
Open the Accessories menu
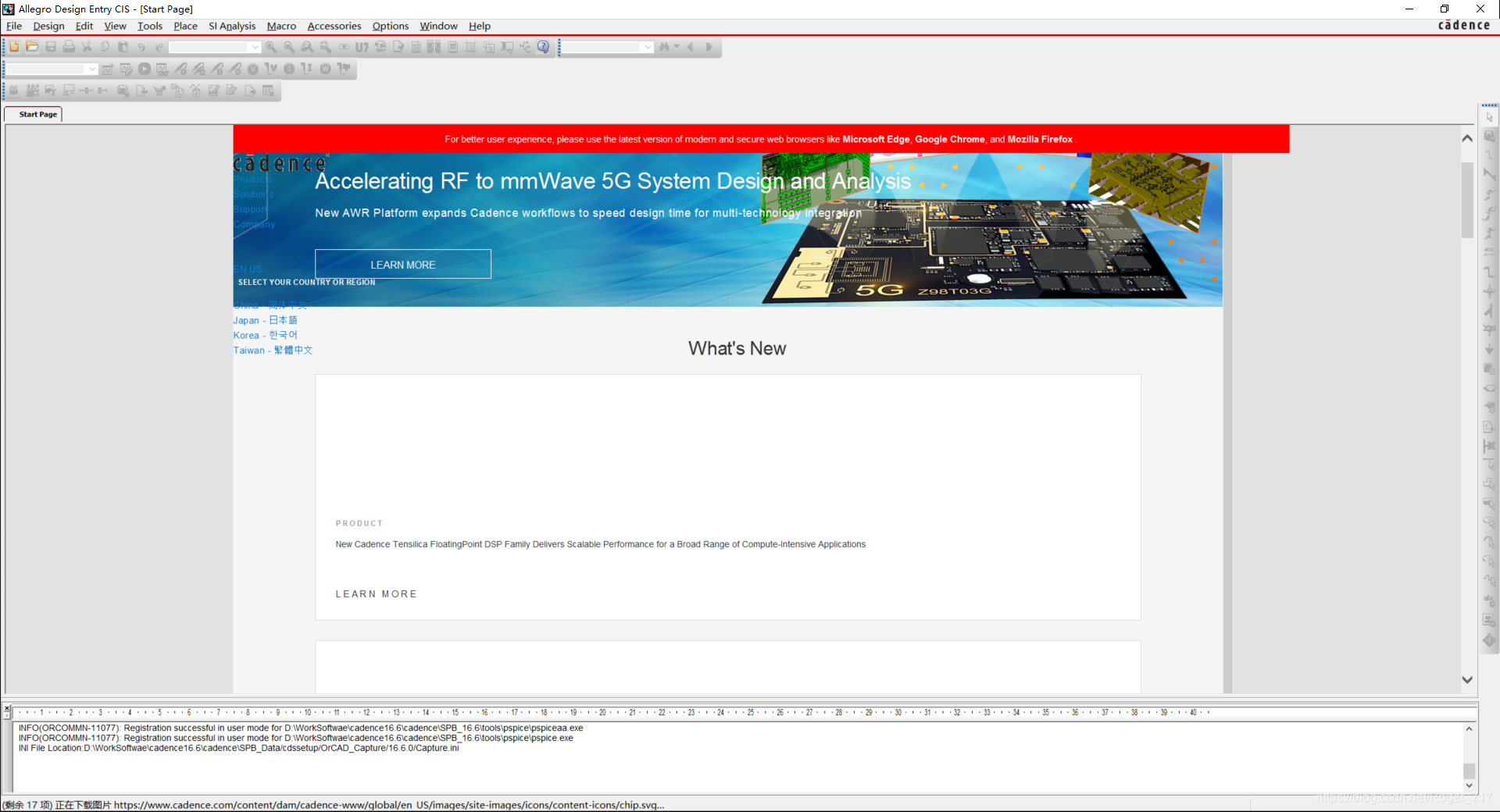click(334, 26)
